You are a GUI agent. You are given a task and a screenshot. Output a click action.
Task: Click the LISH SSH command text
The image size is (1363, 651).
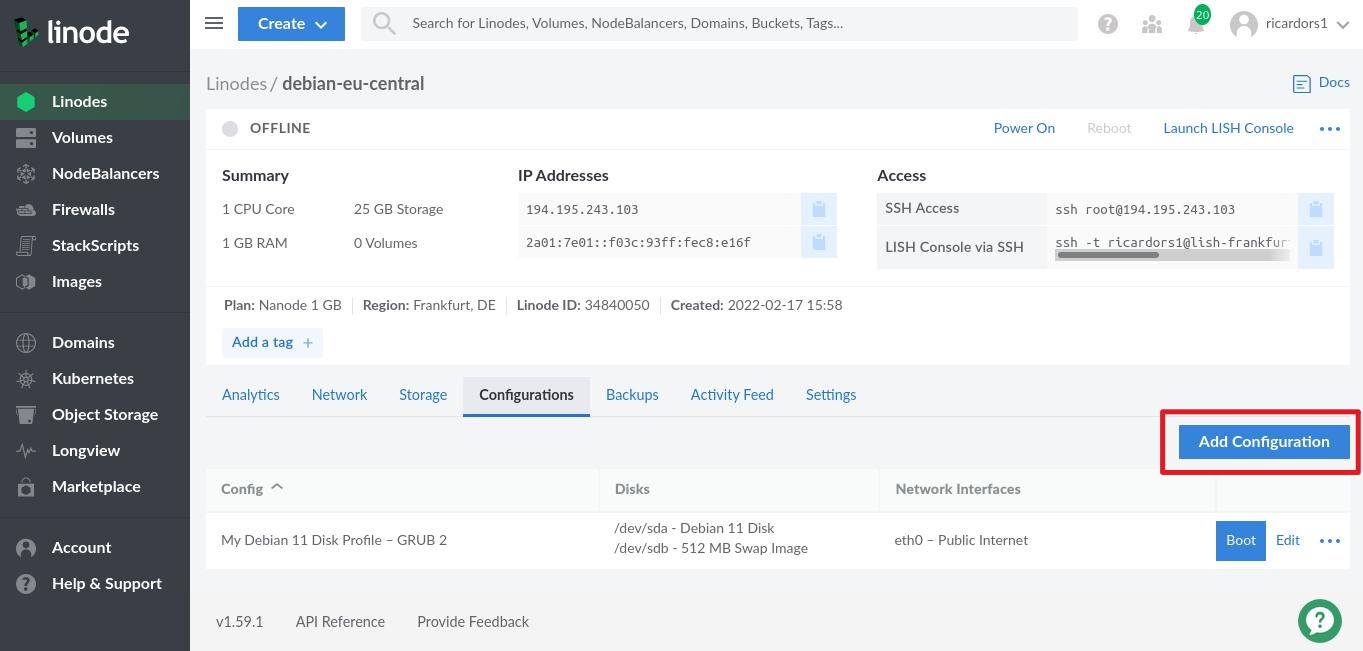click(1171, 243)
